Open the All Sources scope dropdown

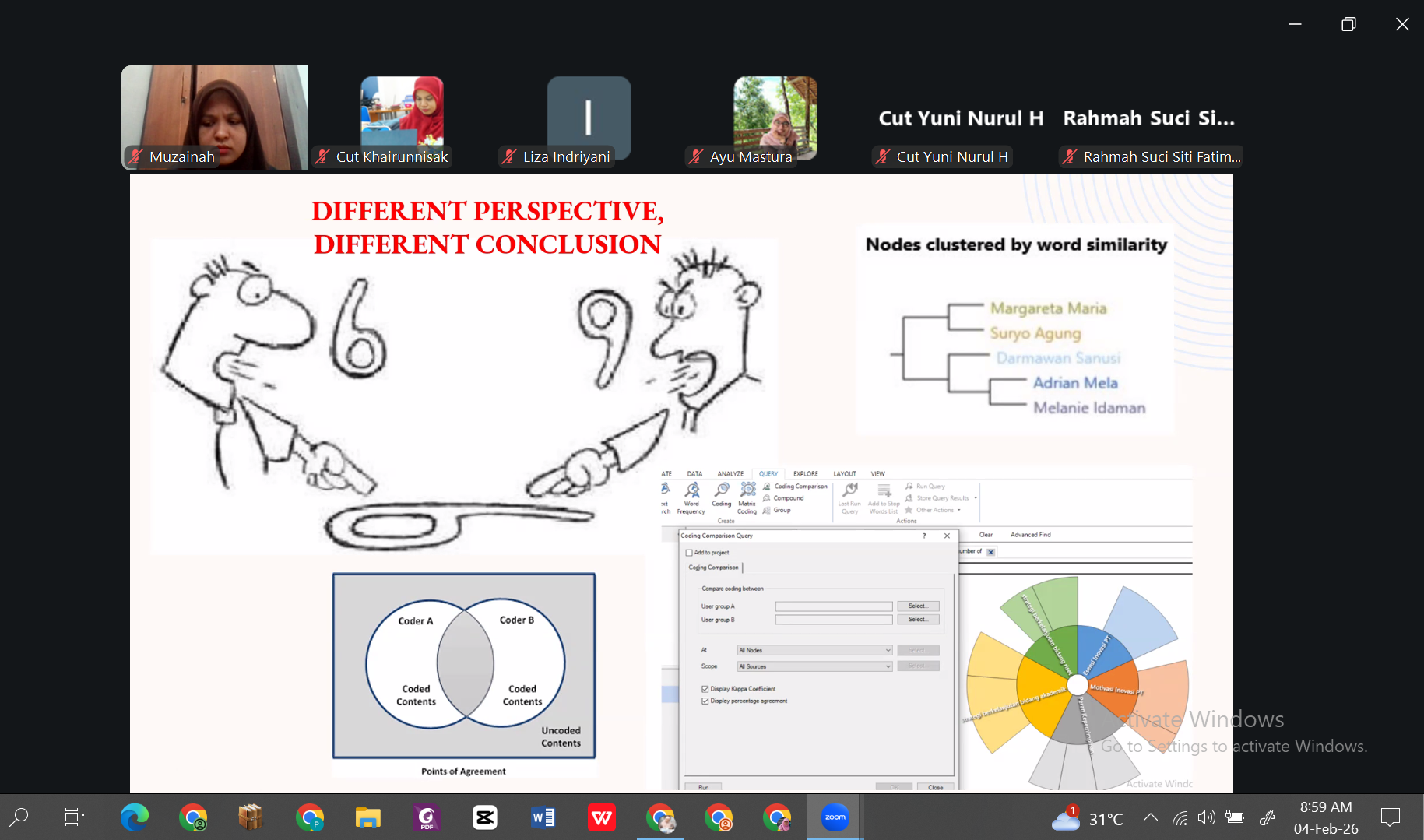tap(814, 666)
